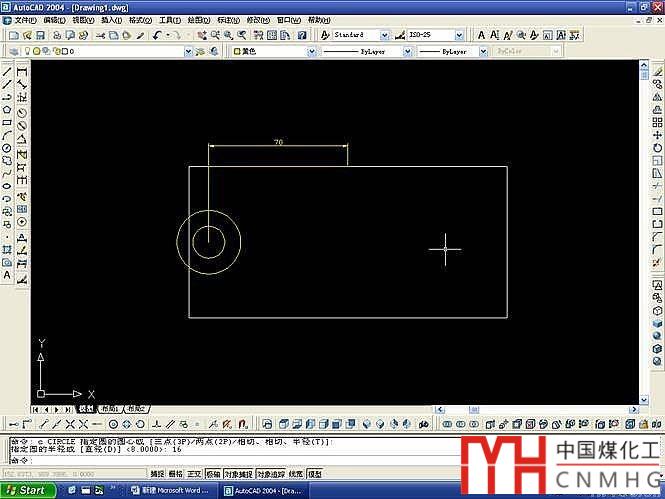Open the 格式(O) Format menu
The width and height of the screenshot is (665, 499).
[140, 20]
